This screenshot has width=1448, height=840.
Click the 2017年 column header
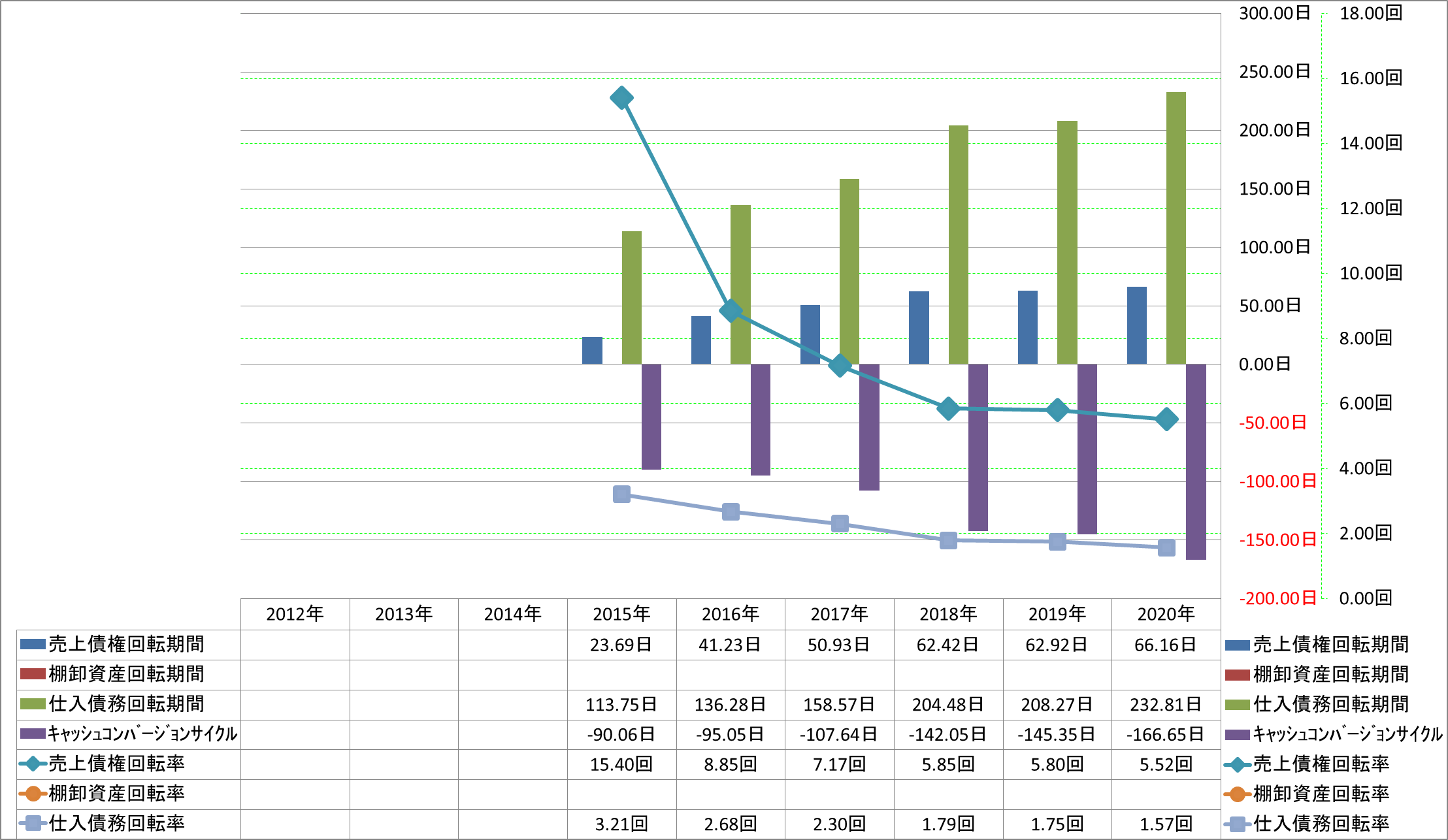pyautogui.click(x=840, y=614)
